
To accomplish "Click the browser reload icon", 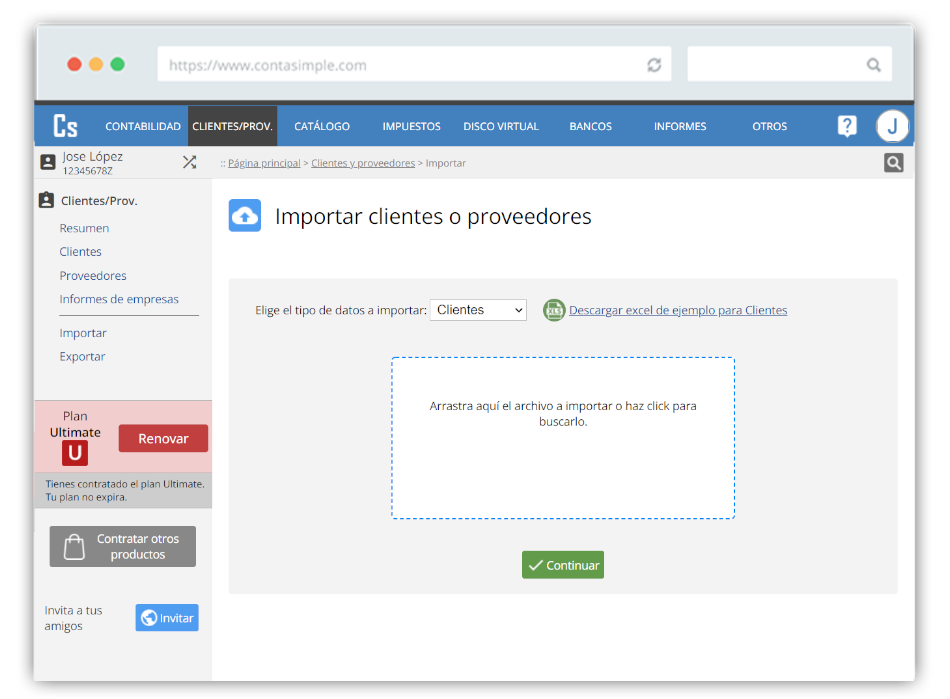I will click(x=654, y=65).
